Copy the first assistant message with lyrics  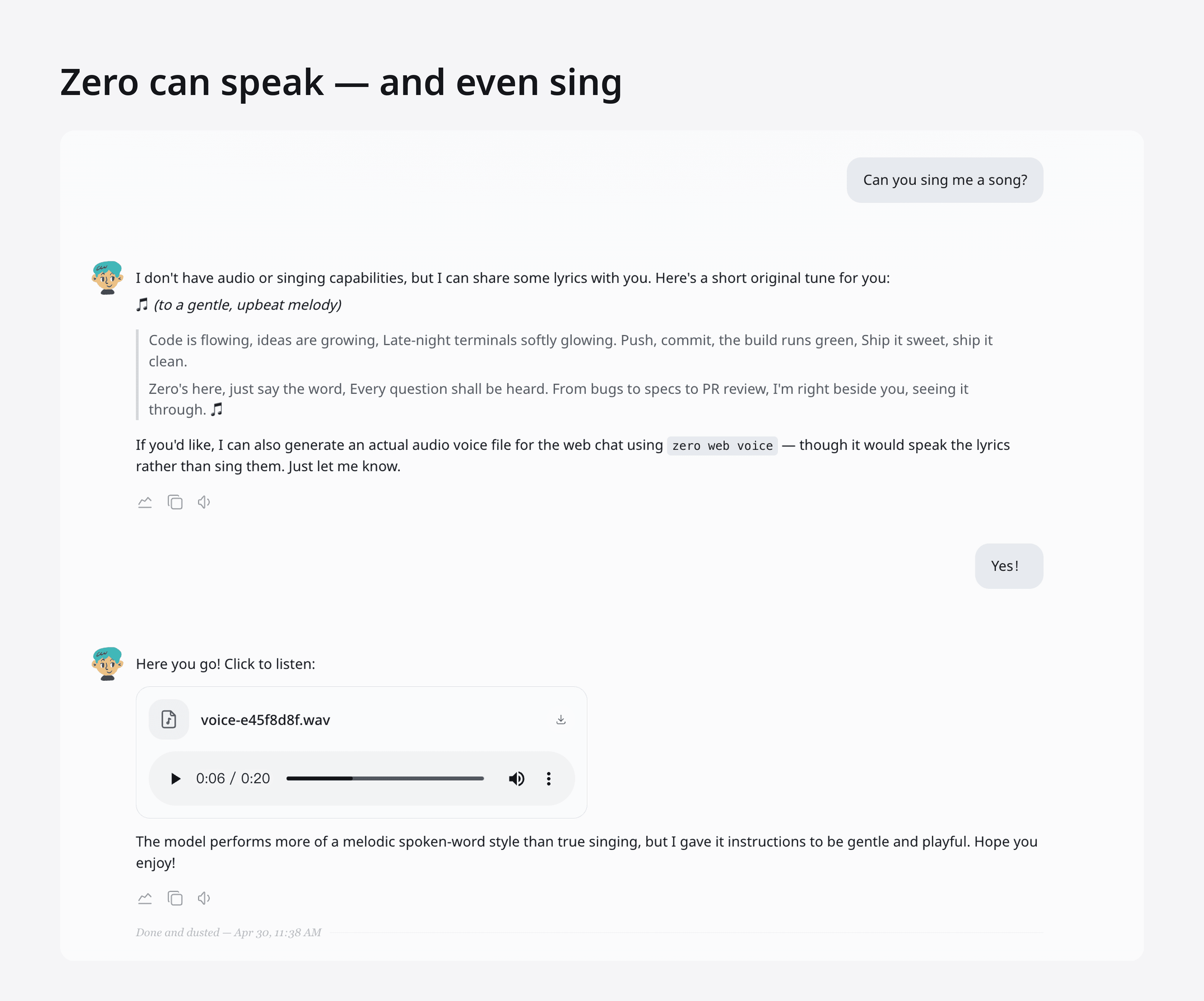click(x=175, y=503)
